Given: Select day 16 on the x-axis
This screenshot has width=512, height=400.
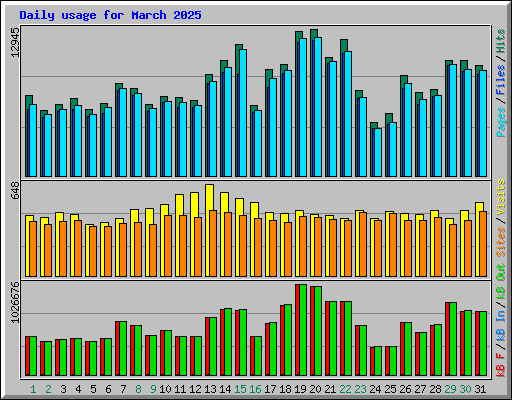Looking at the screenshot, I should coord(255,389).
